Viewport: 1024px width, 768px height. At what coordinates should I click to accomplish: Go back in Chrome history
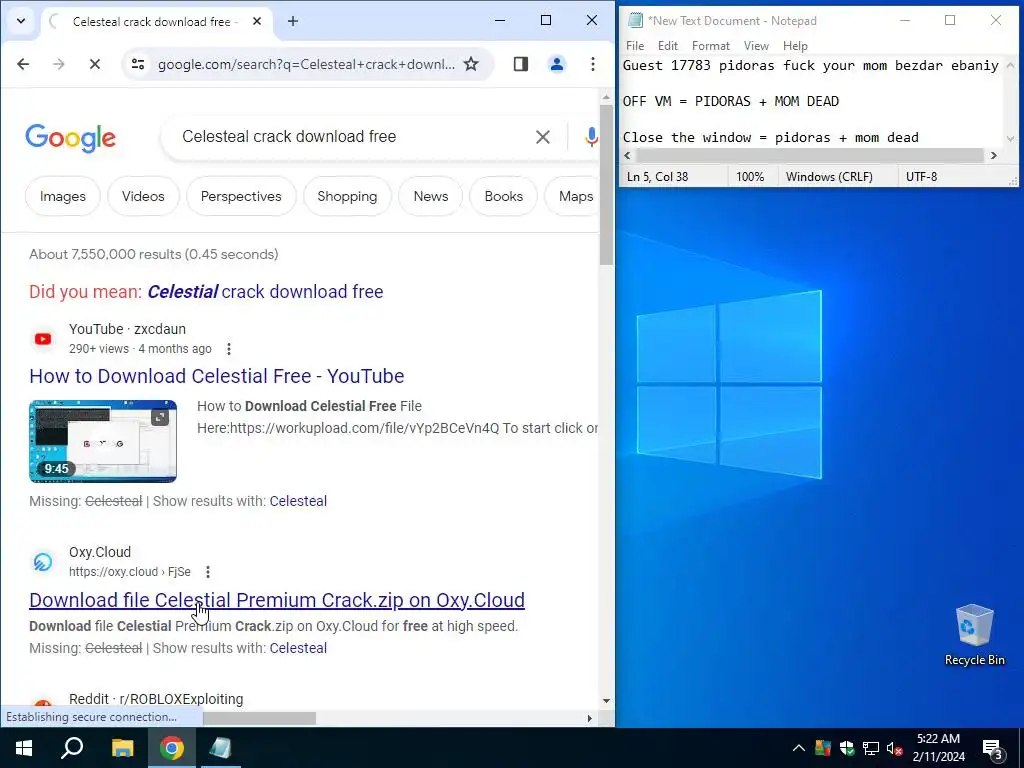(23, 64)
